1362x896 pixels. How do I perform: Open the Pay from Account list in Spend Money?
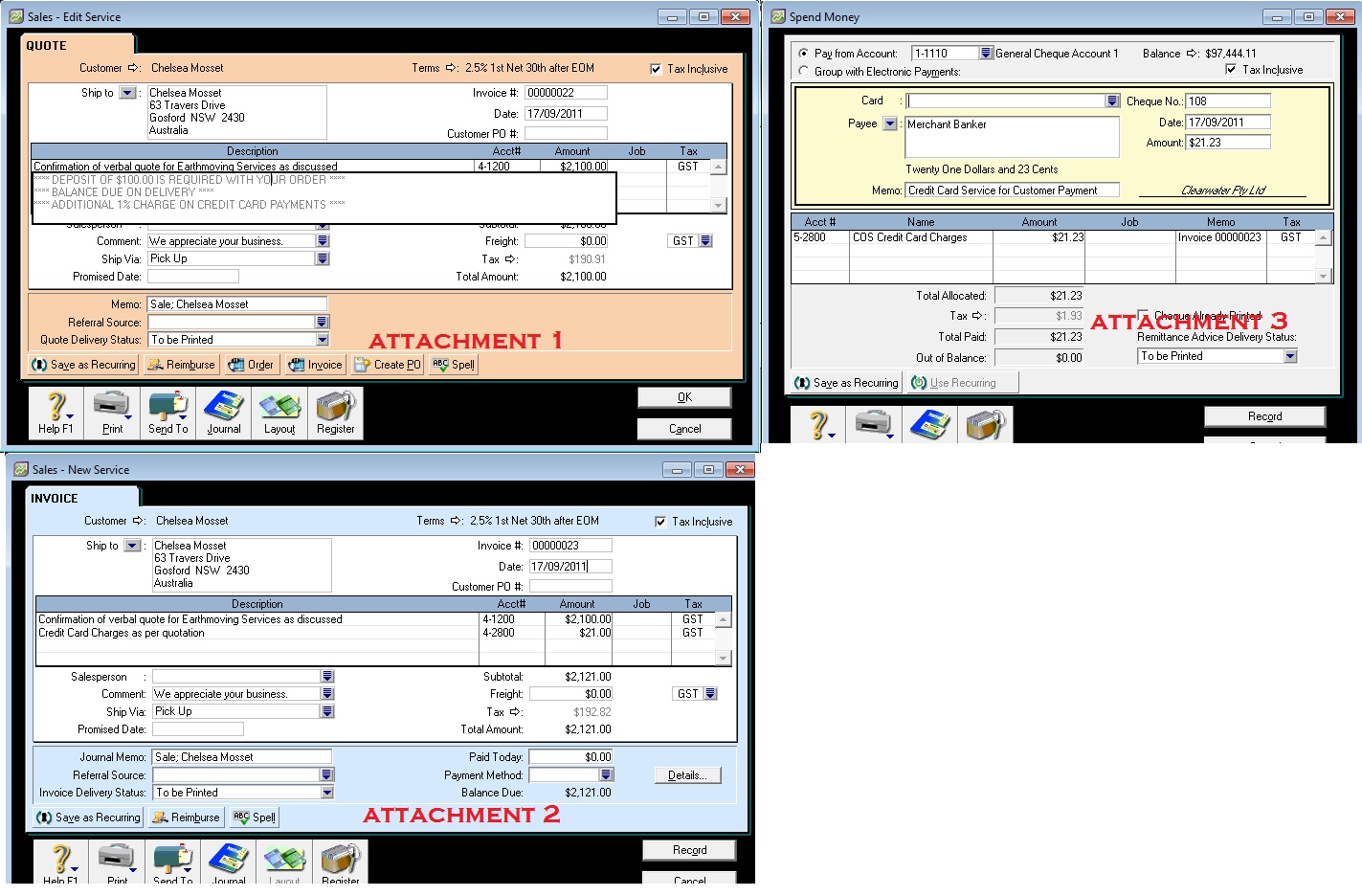(x=986, y=54)
